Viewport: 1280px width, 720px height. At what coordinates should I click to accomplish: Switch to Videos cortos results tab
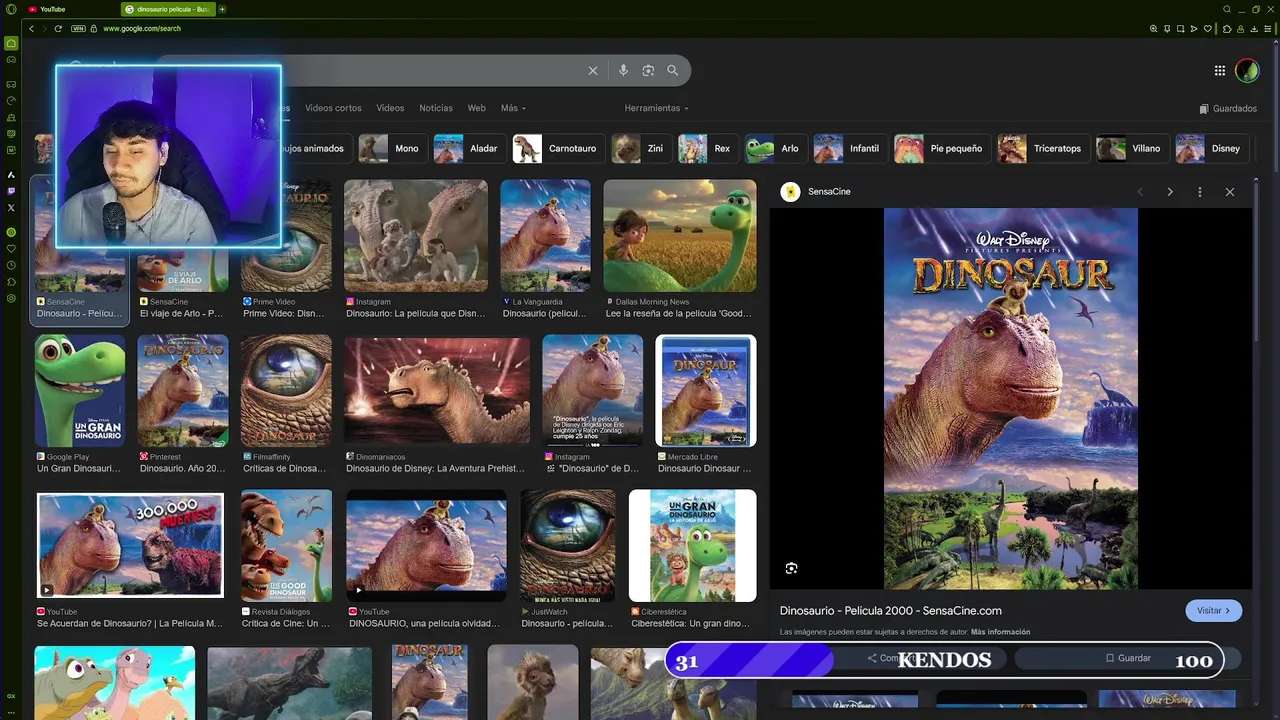click(333, 108)
